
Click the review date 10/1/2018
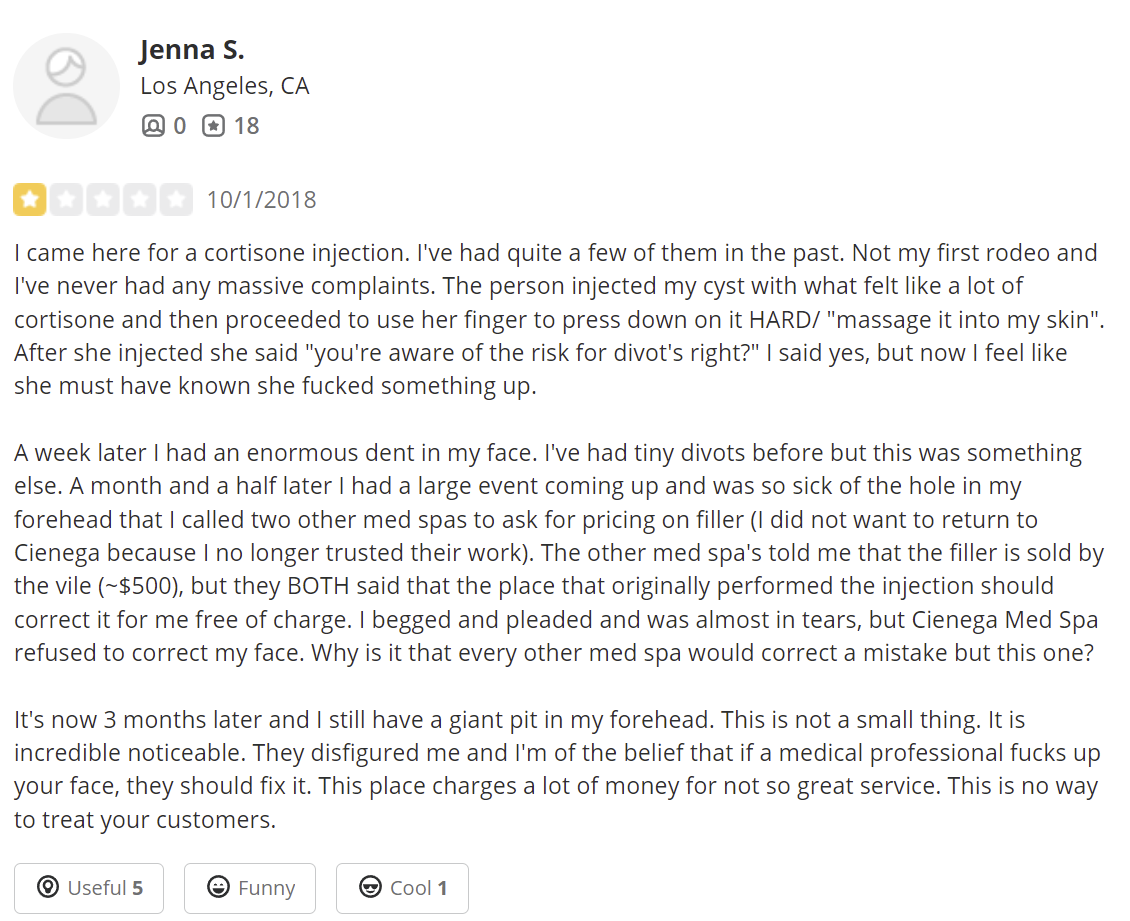[262, 200]
